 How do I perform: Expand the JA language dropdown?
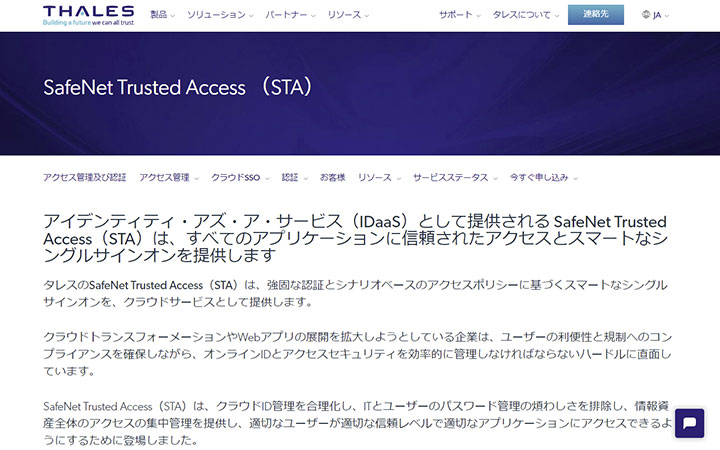660,15
